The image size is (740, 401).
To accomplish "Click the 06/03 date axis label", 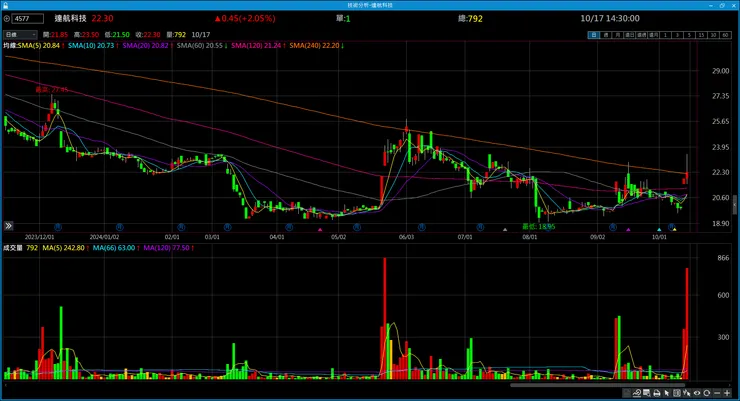I will tap(406, 237).
